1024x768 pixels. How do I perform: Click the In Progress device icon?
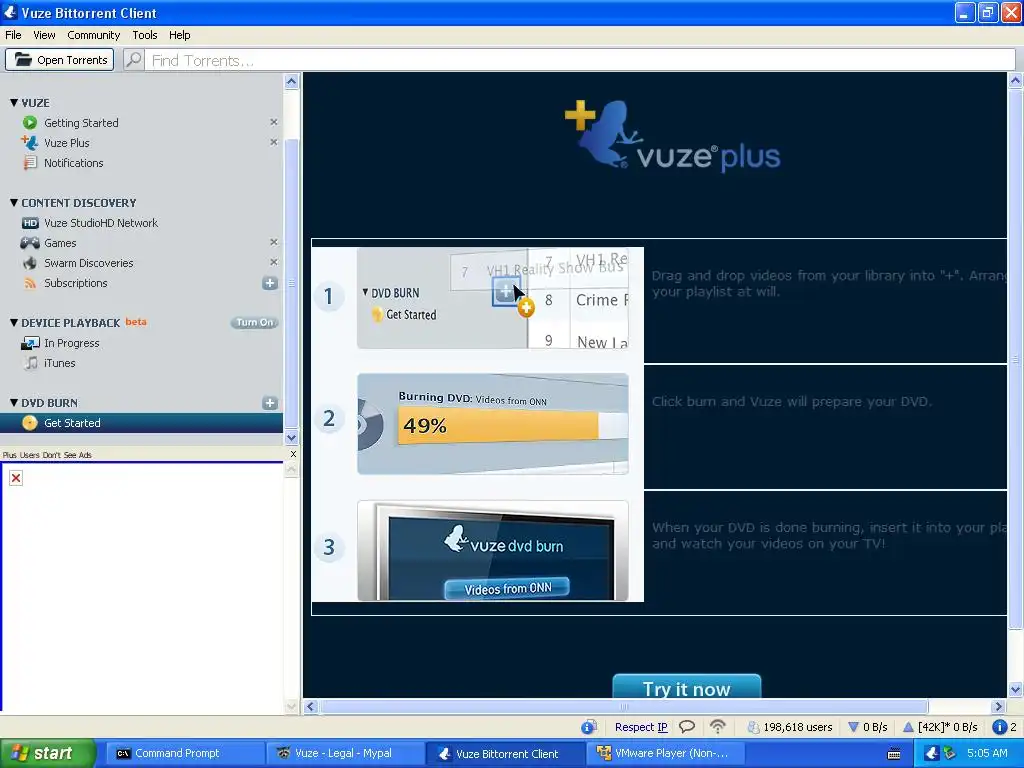tap(30, 343)
